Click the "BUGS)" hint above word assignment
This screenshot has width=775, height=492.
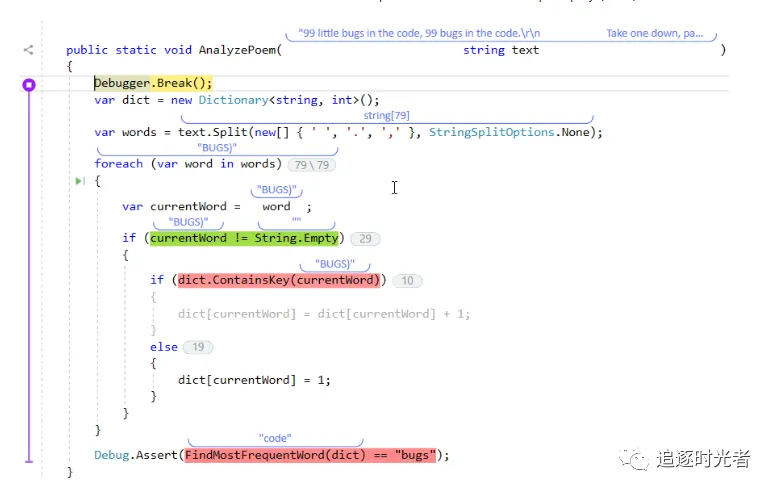(277, 189)
